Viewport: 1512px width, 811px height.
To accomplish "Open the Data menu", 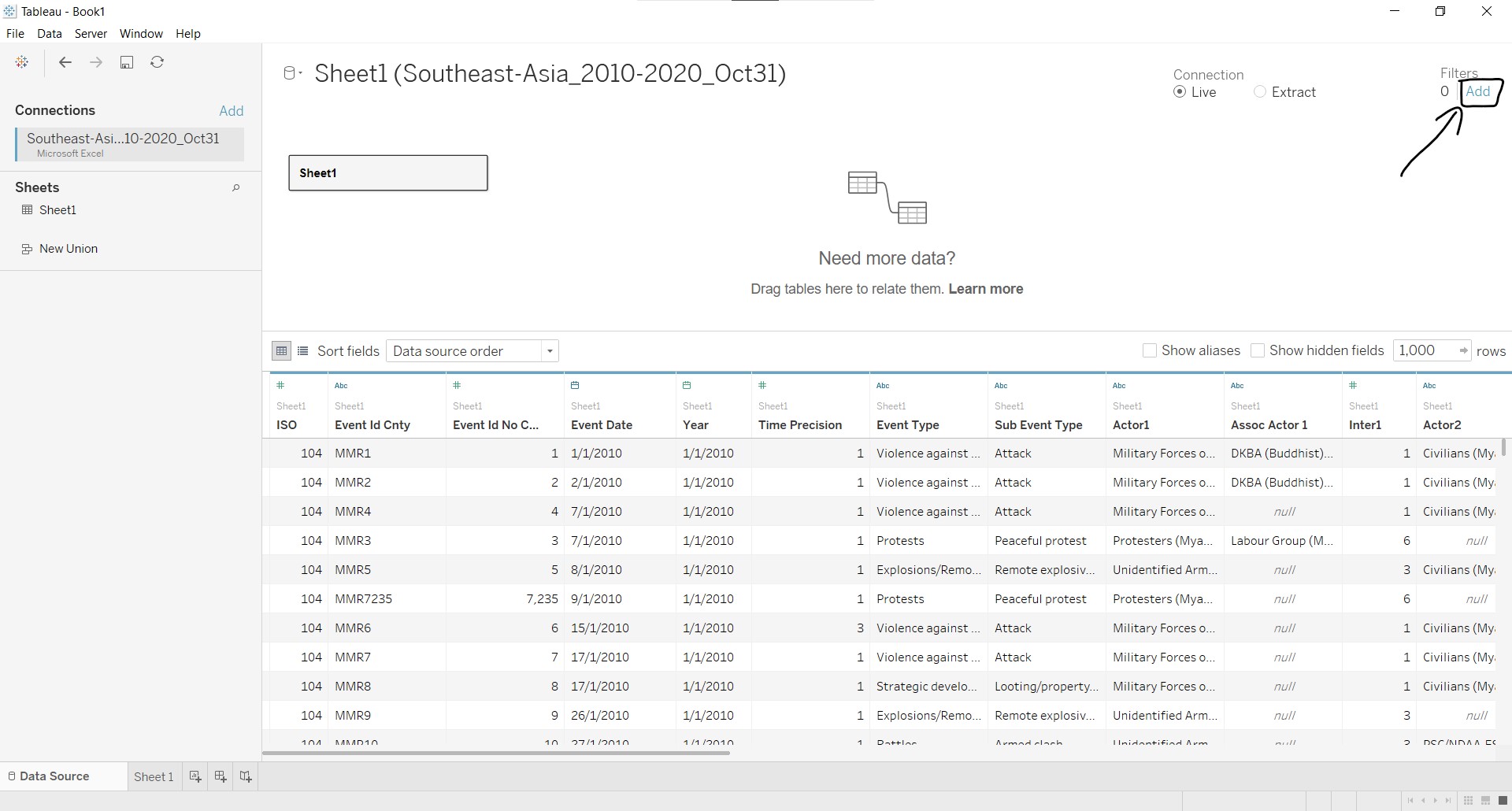I will pyautogui.click(x=49, y=34).
